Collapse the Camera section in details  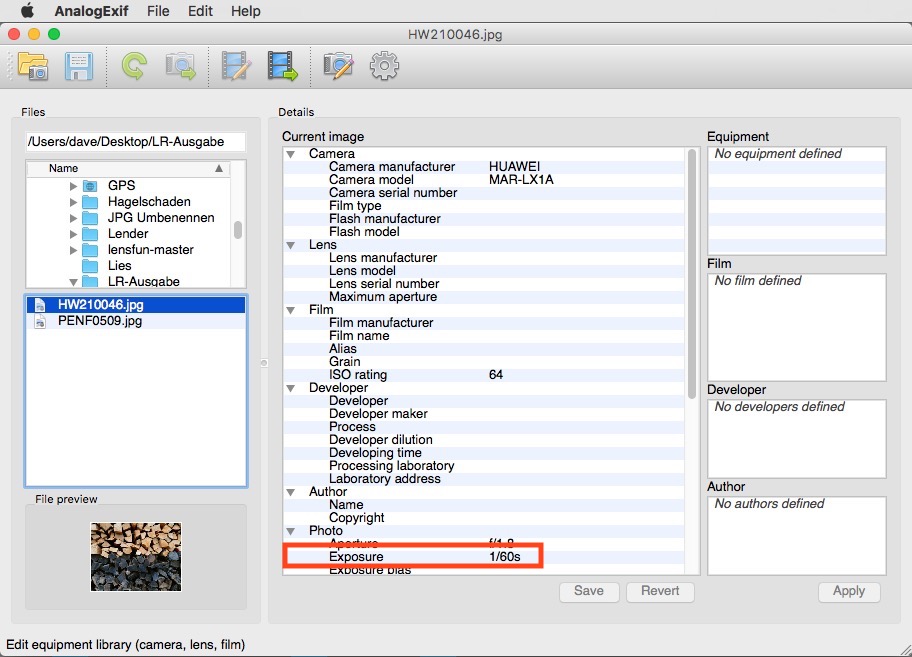(291, 154)
